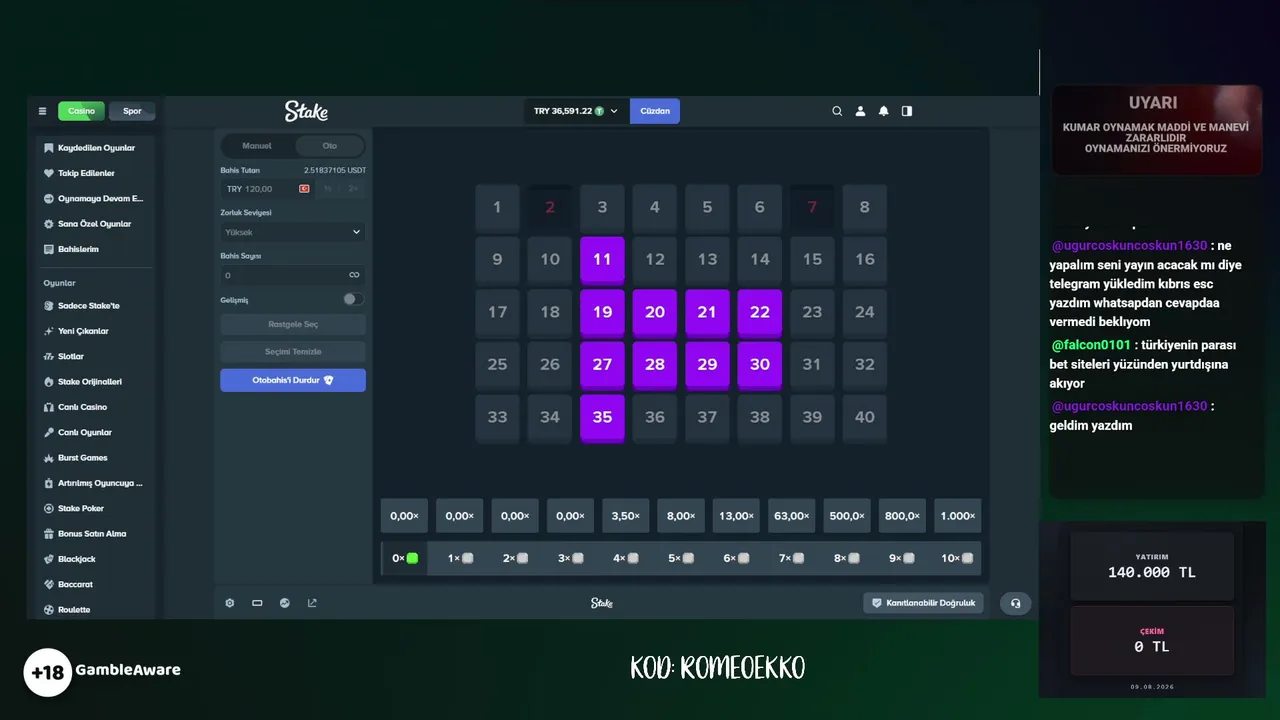Open live support headset button

1016,603
